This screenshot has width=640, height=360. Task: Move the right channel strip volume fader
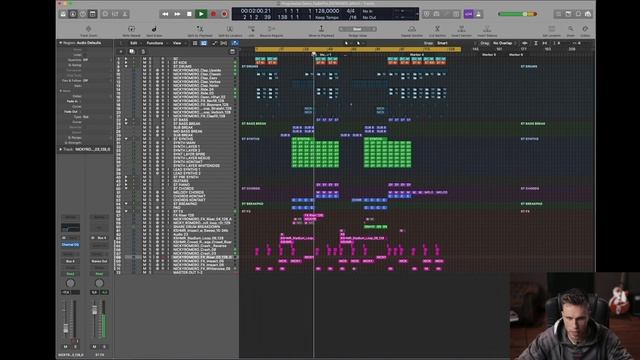[94, 310]
